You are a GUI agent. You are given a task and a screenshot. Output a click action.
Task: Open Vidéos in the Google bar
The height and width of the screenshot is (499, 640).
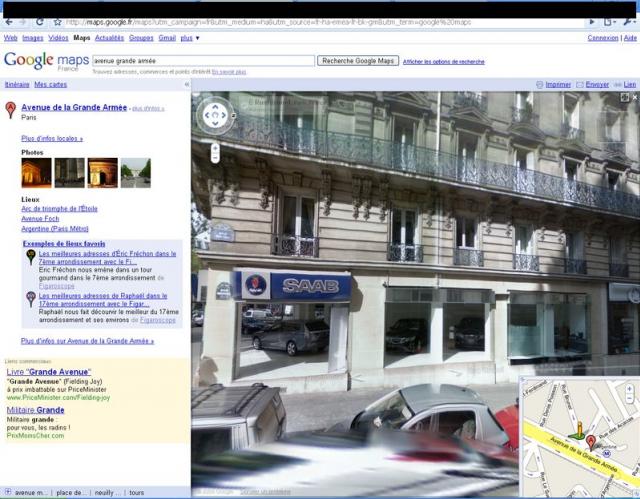click(x=58, y=38)
